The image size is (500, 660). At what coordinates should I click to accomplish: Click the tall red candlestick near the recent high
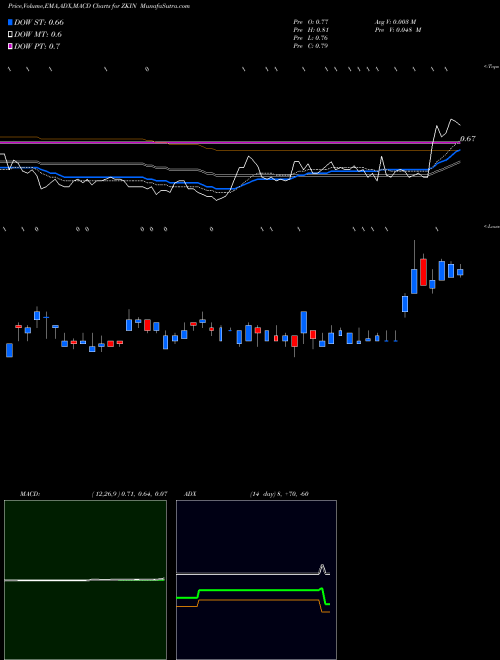point(423,272)
